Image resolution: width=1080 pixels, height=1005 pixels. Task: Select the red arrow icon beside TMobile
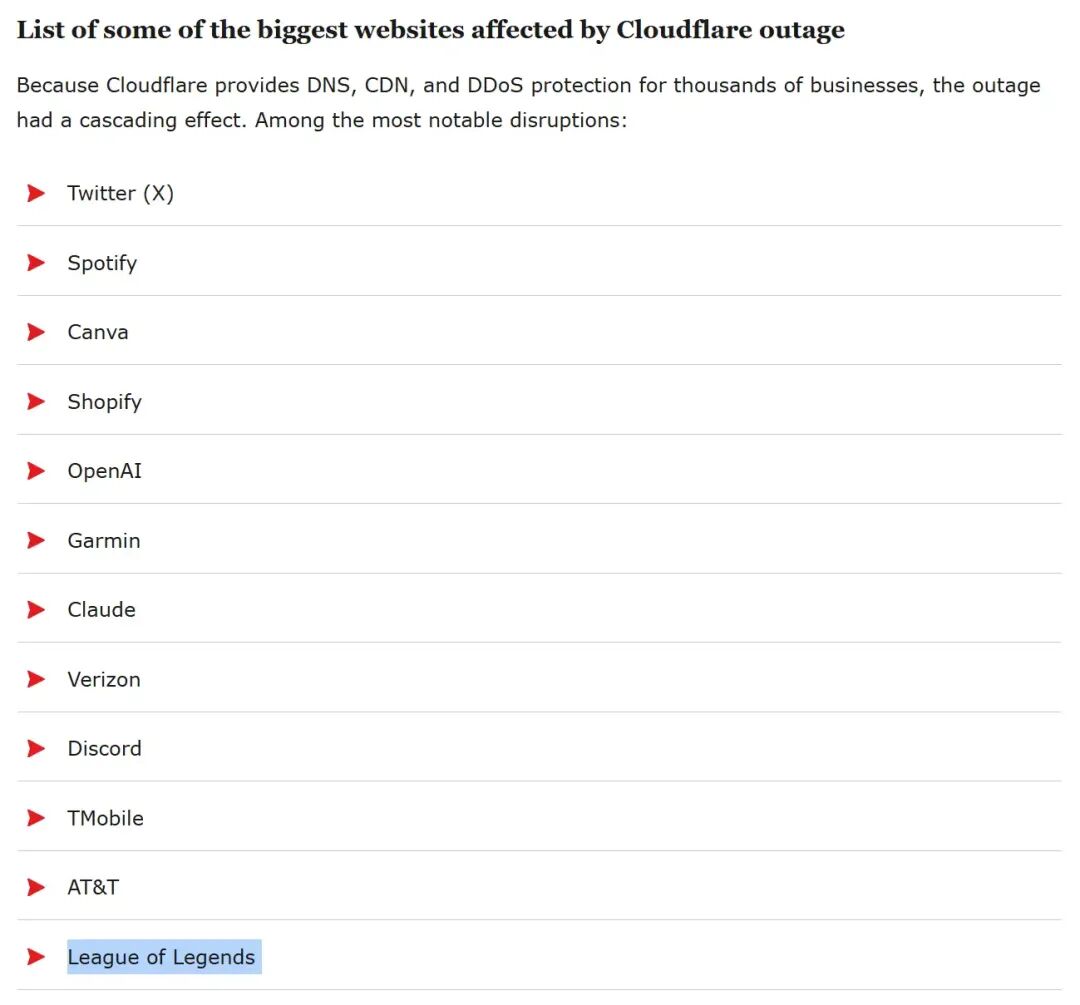pos(36,818)
